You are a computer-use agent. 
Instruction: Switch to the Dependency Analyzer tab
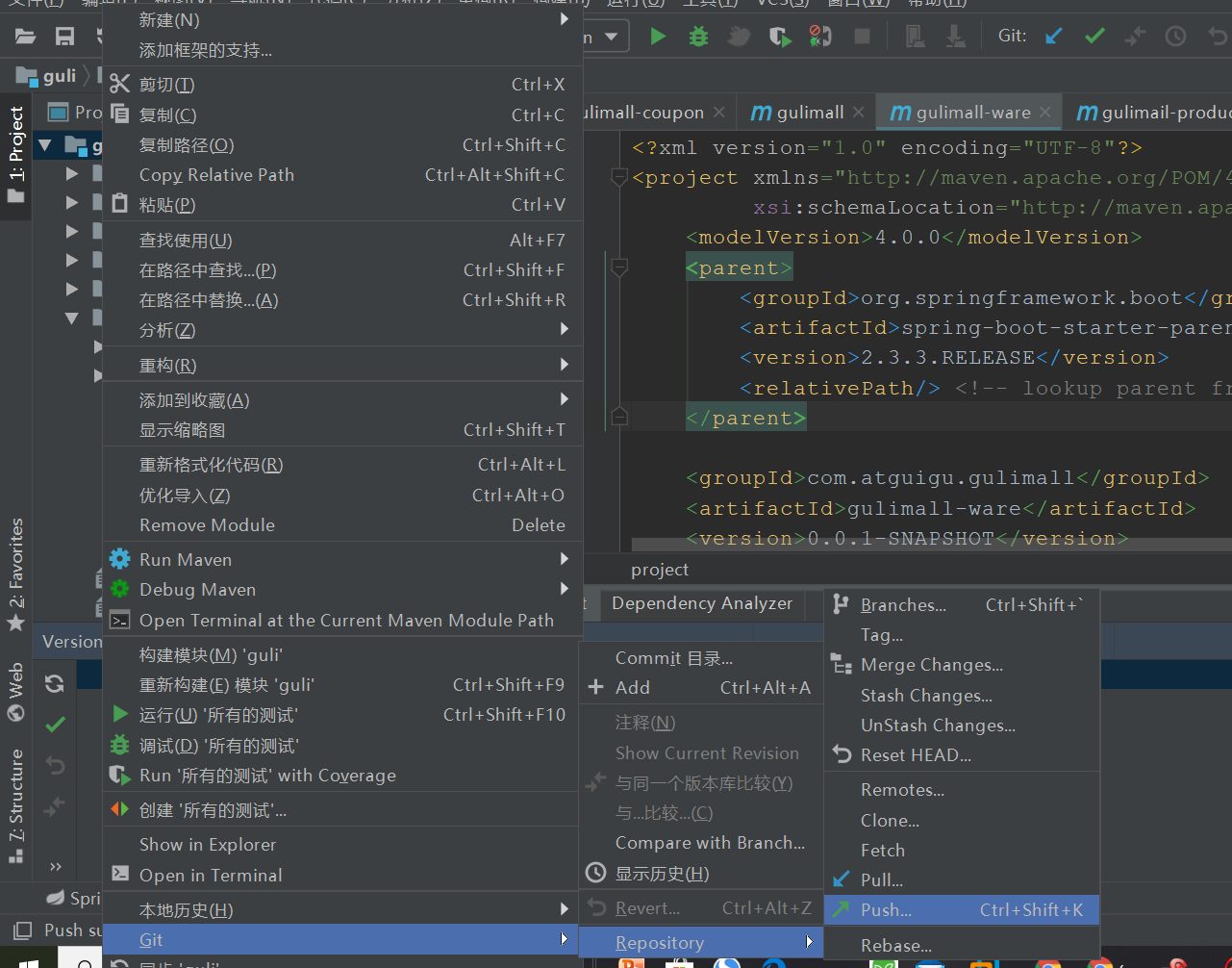pos(702,603)
